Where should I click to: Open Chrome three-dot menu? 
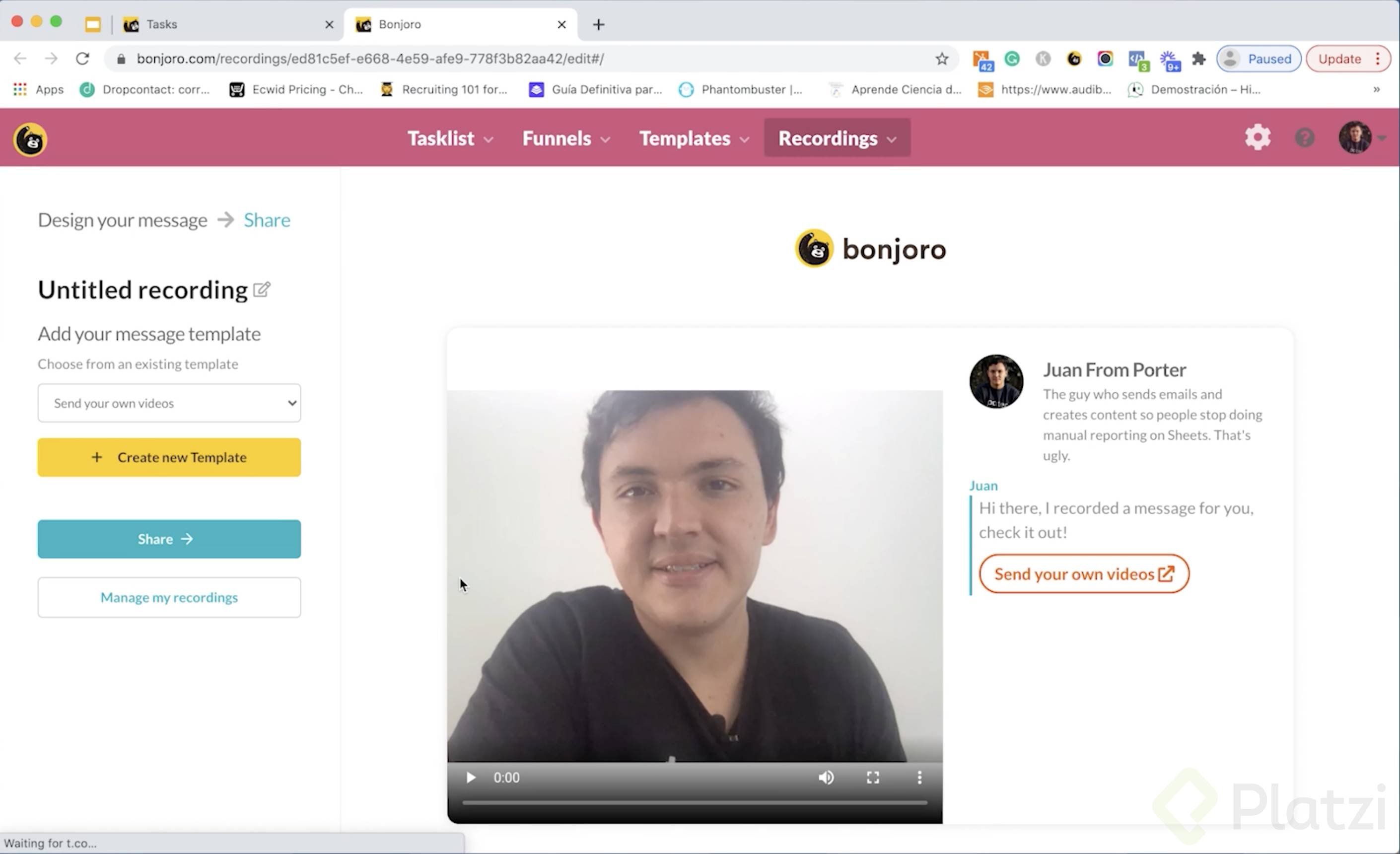click(1378, 59)
